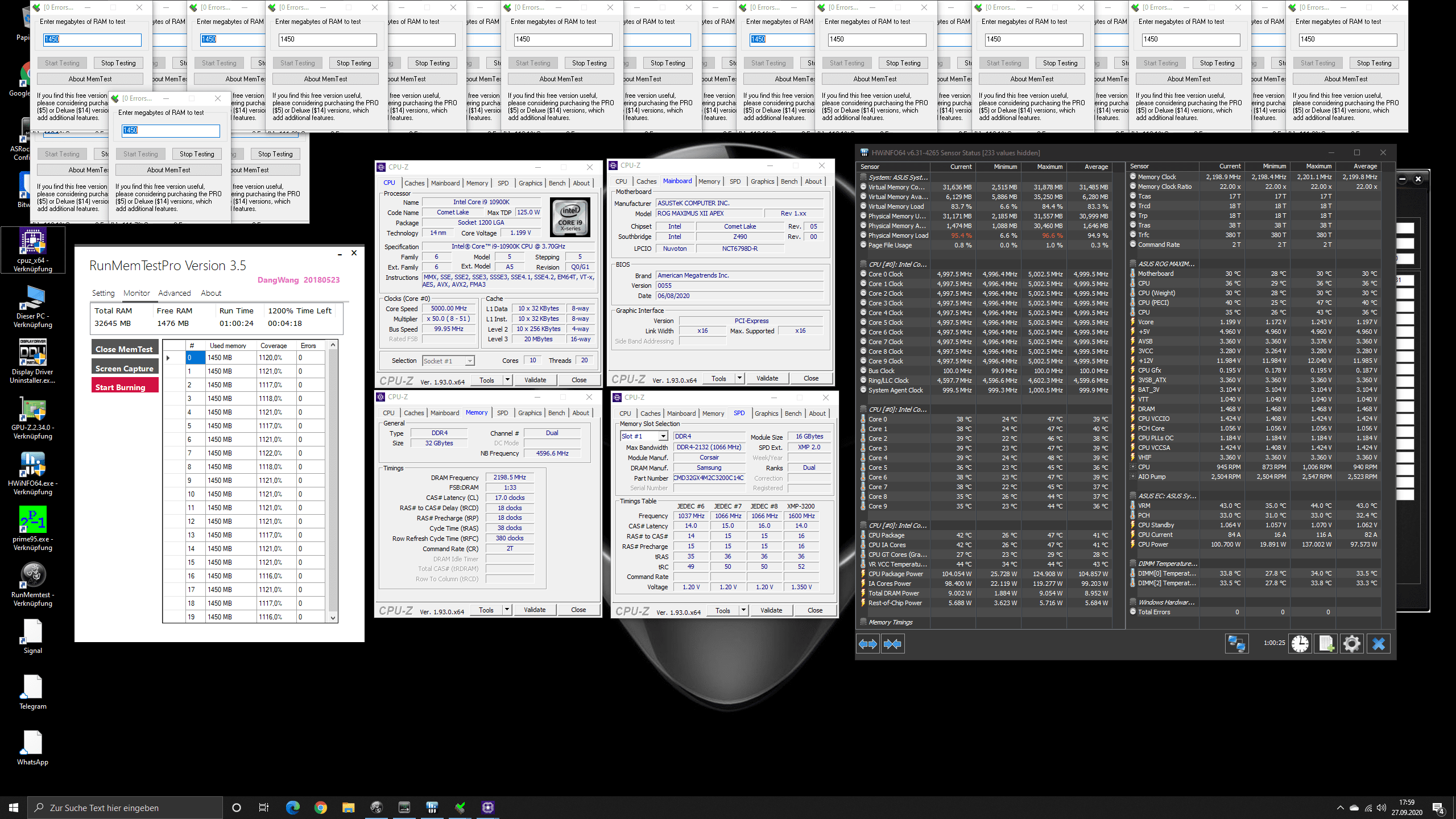
Task: Open Monitor menu in RunMemTestPro
Action: [x=136, y=293]
